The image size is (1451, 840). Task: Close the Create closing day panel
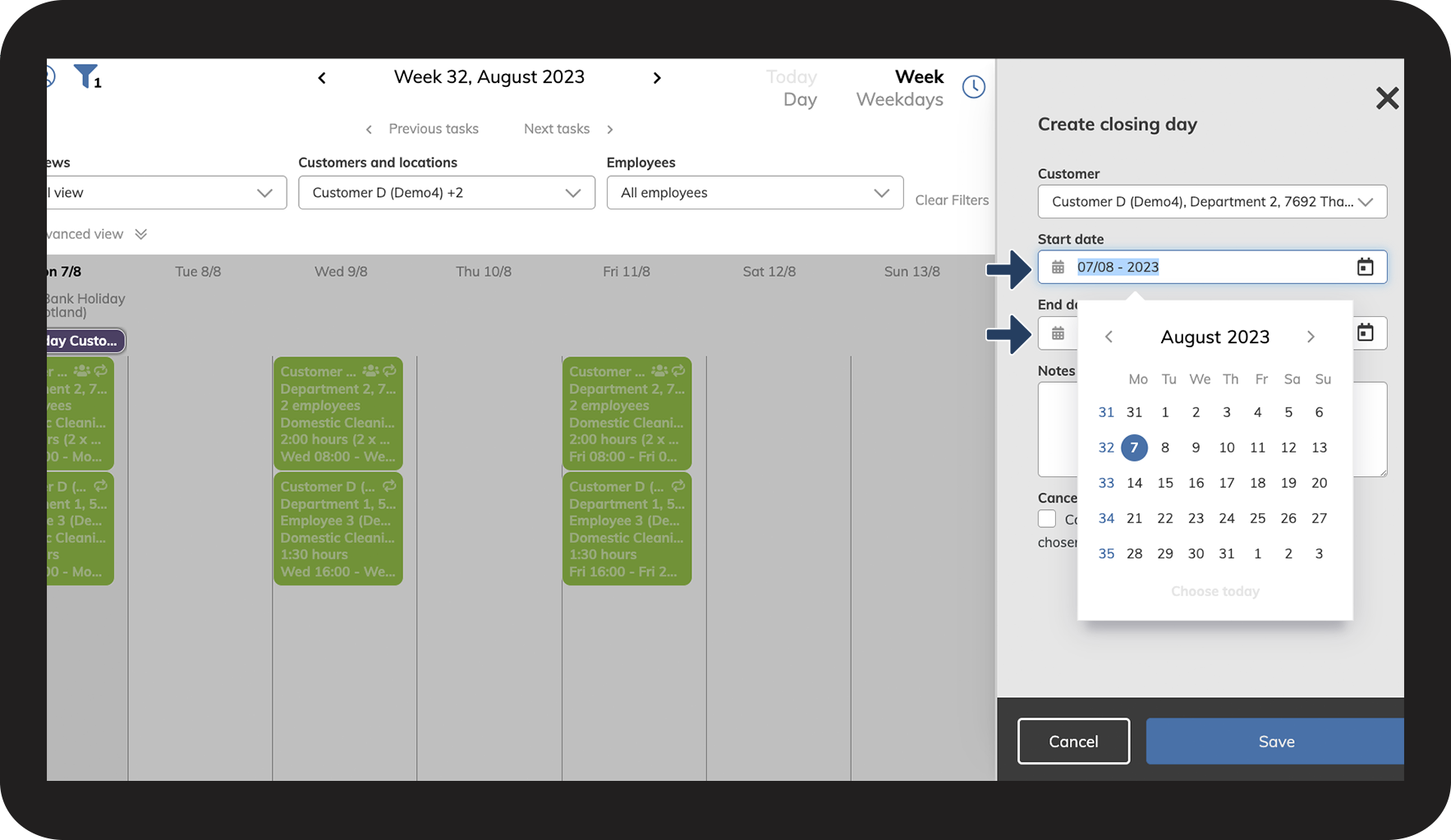coord(1387,99)
